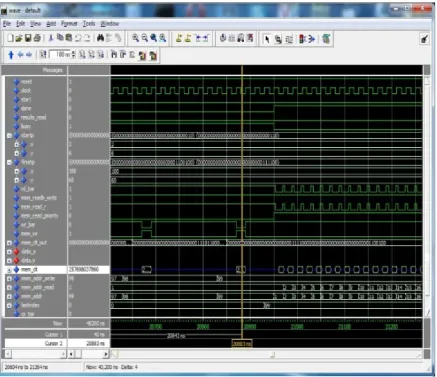This screenshot has height=377, width=437.
Task: Click the Zoom Mode tool beside the pointer
Action: [x=278, y=39]
